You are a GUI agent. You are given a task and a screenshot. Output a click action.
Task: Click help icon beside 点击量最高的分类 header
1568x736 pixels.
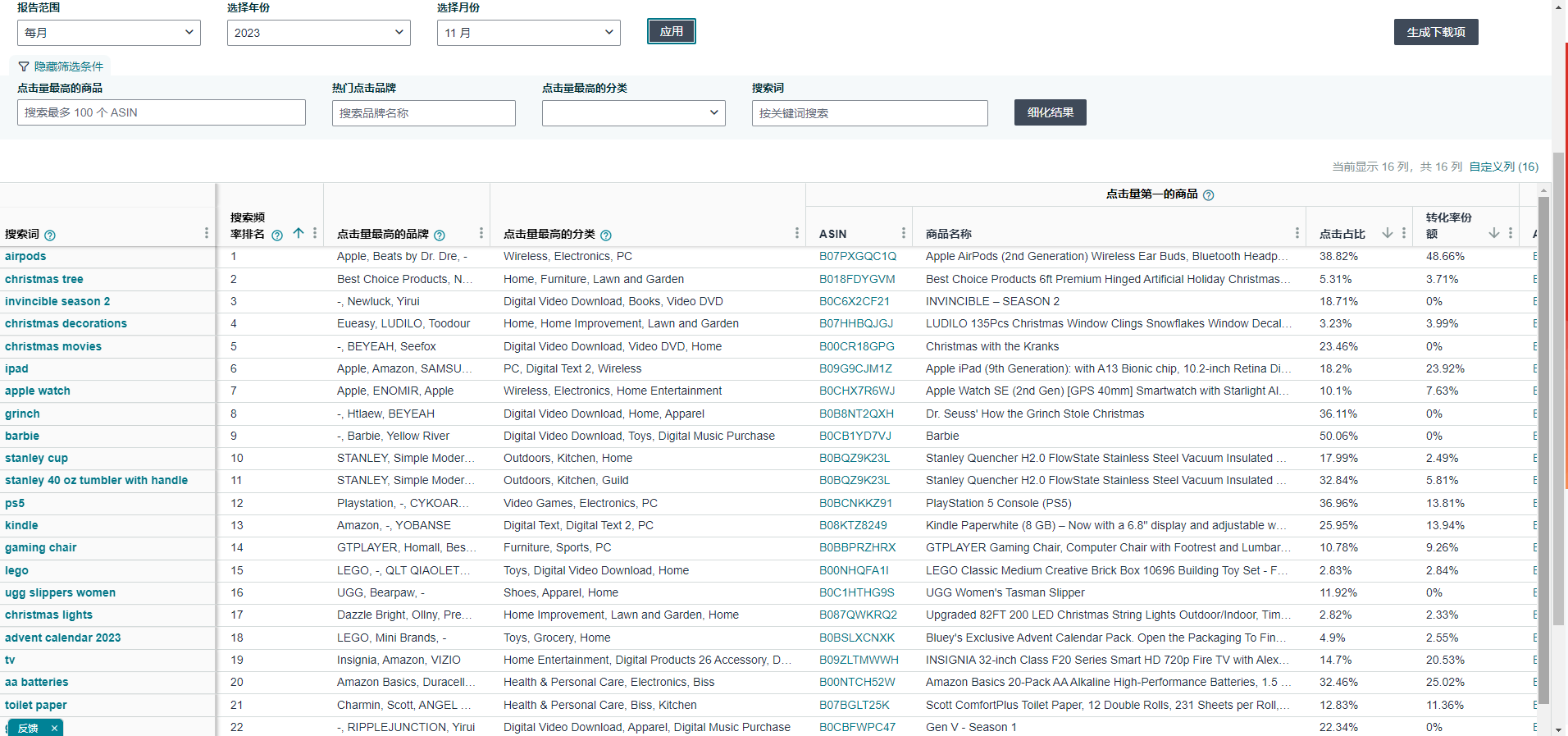(606, 235)
